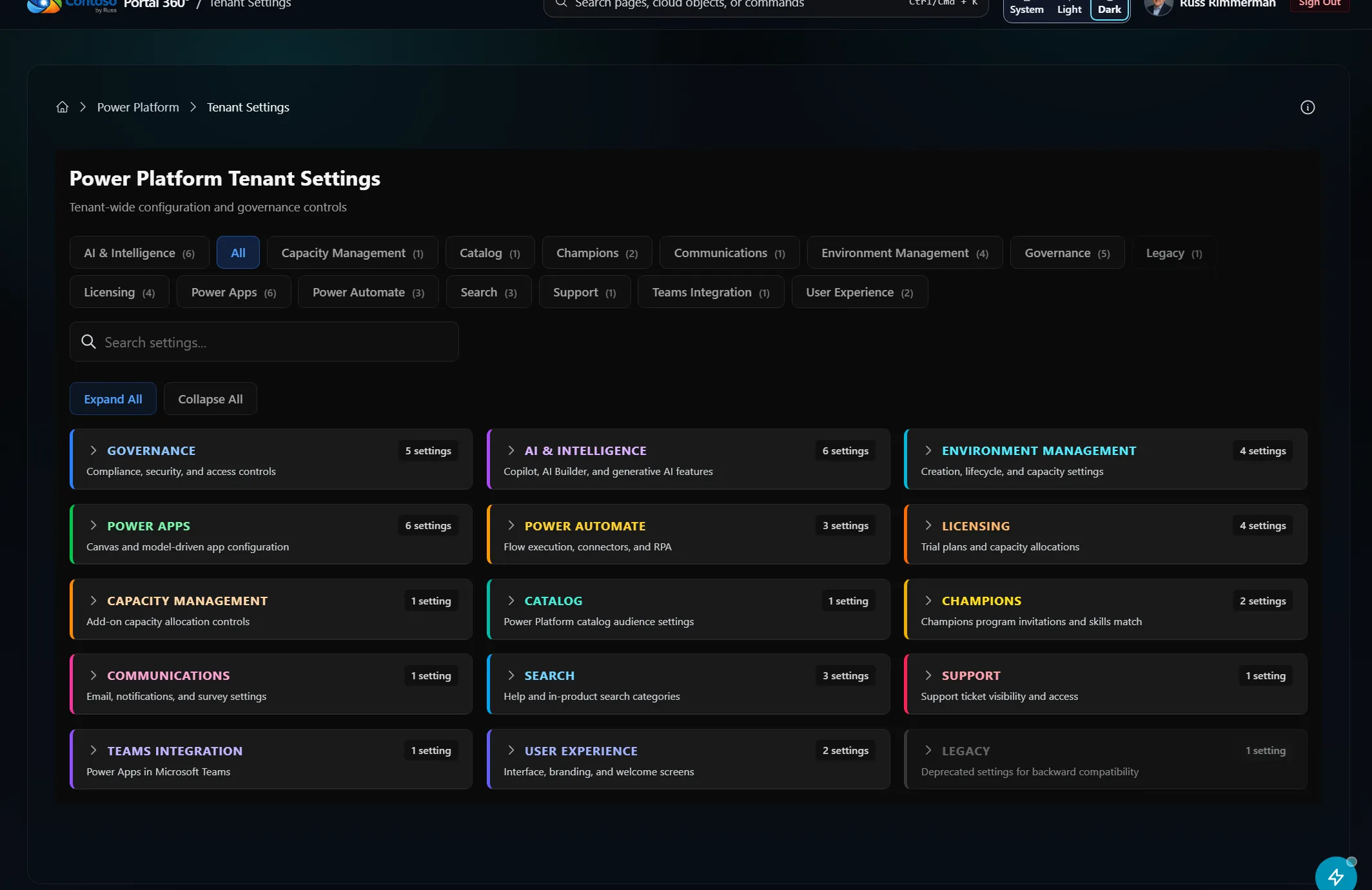Screen dimensions: 1372x890
Task: Expand the Catalog section chevron
Action: coord(511,601)
